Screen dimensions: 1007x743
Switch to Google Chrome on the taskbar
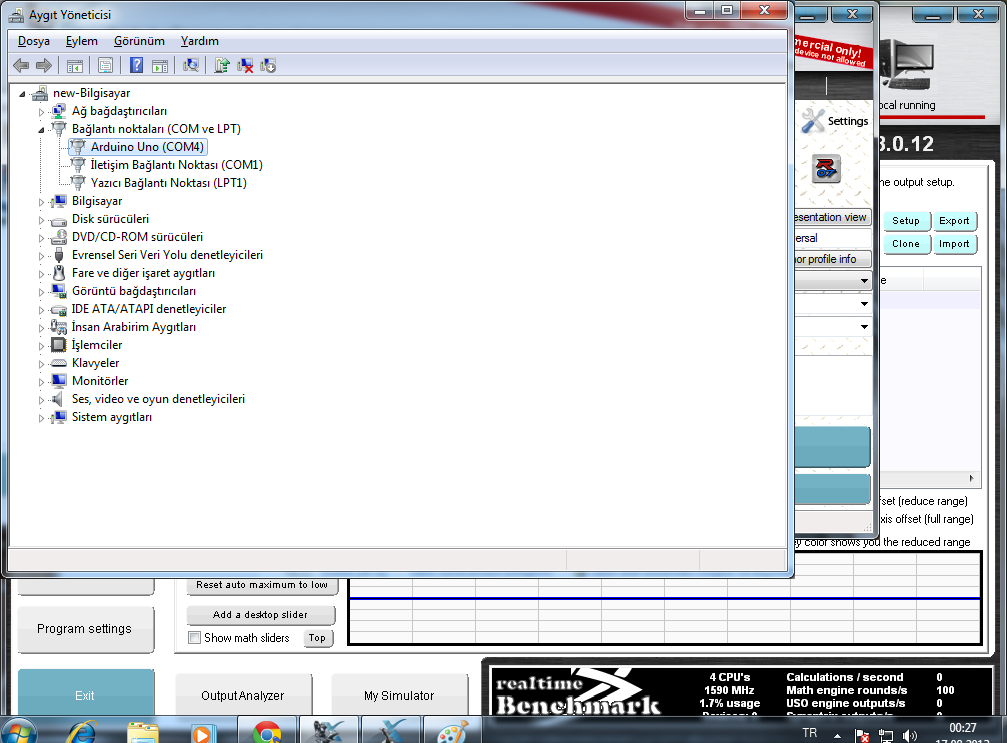tap(267, 731)
